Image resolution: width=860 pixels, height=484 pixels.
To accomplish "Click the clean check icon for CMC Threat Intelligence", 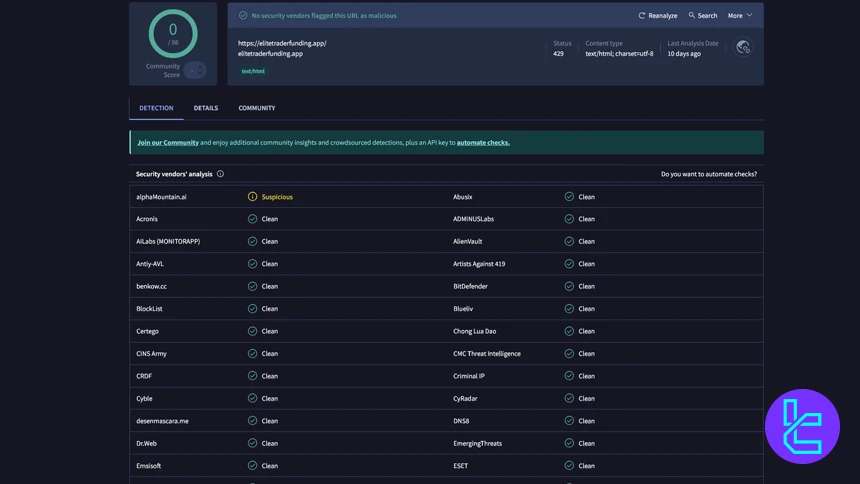I will 569,354.
